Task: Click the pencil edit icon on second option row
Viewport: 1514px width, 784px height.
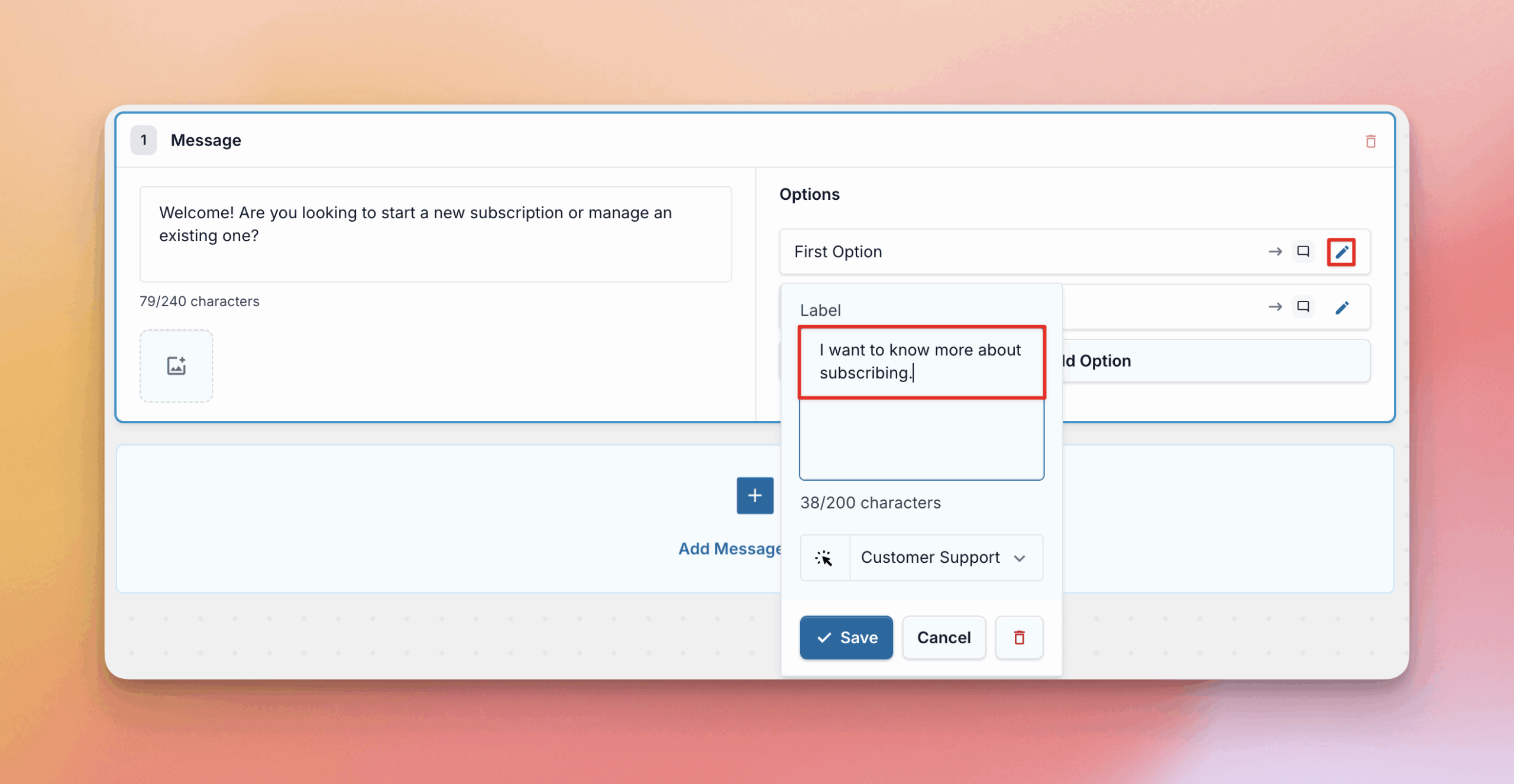Action: click(1342, 307)
